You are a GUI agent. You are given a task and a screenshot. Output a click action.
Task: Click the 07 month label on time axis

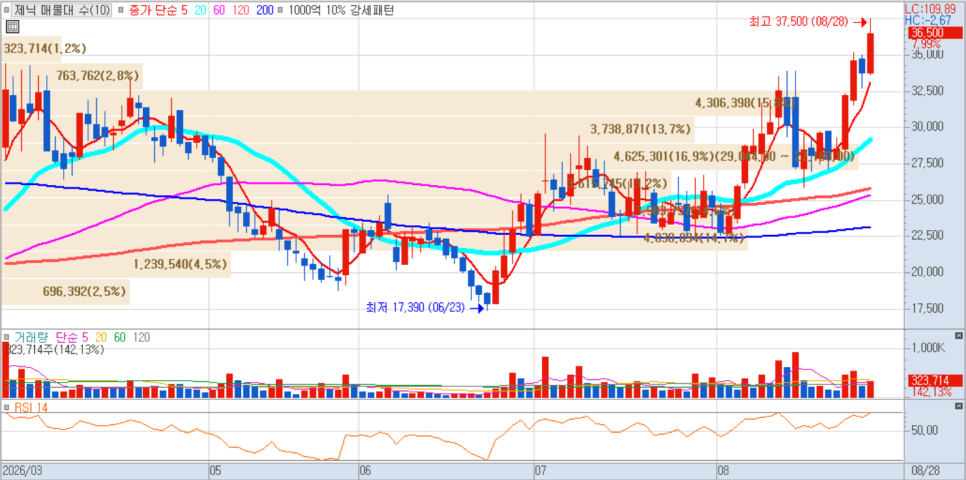click(x=540, y=471)
